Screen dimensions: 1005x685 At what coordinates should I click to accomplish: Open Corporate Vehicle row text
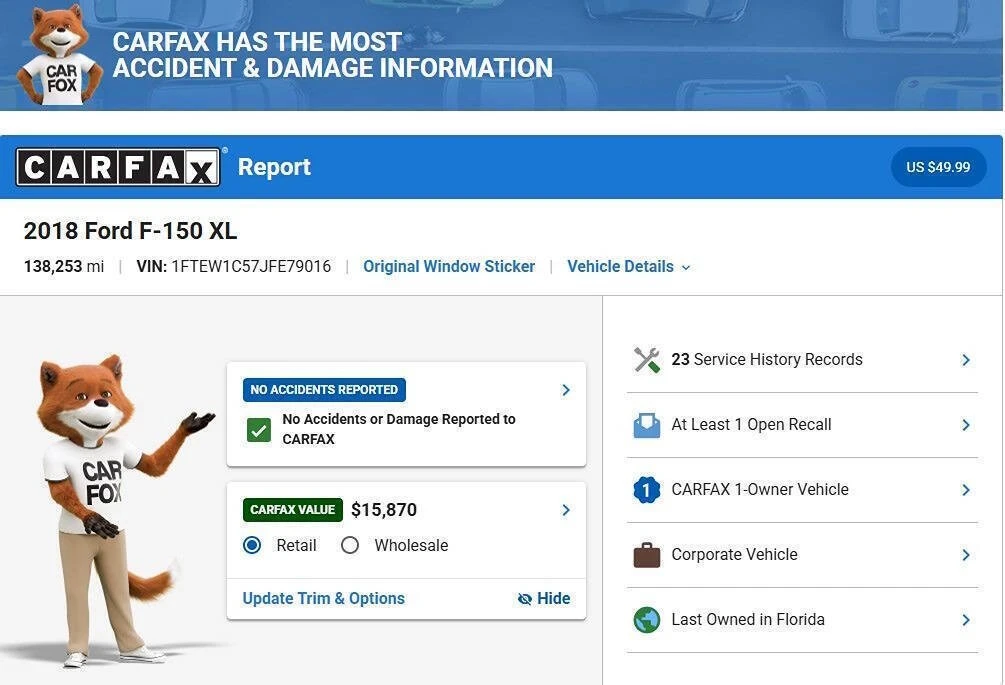point(735,554)
